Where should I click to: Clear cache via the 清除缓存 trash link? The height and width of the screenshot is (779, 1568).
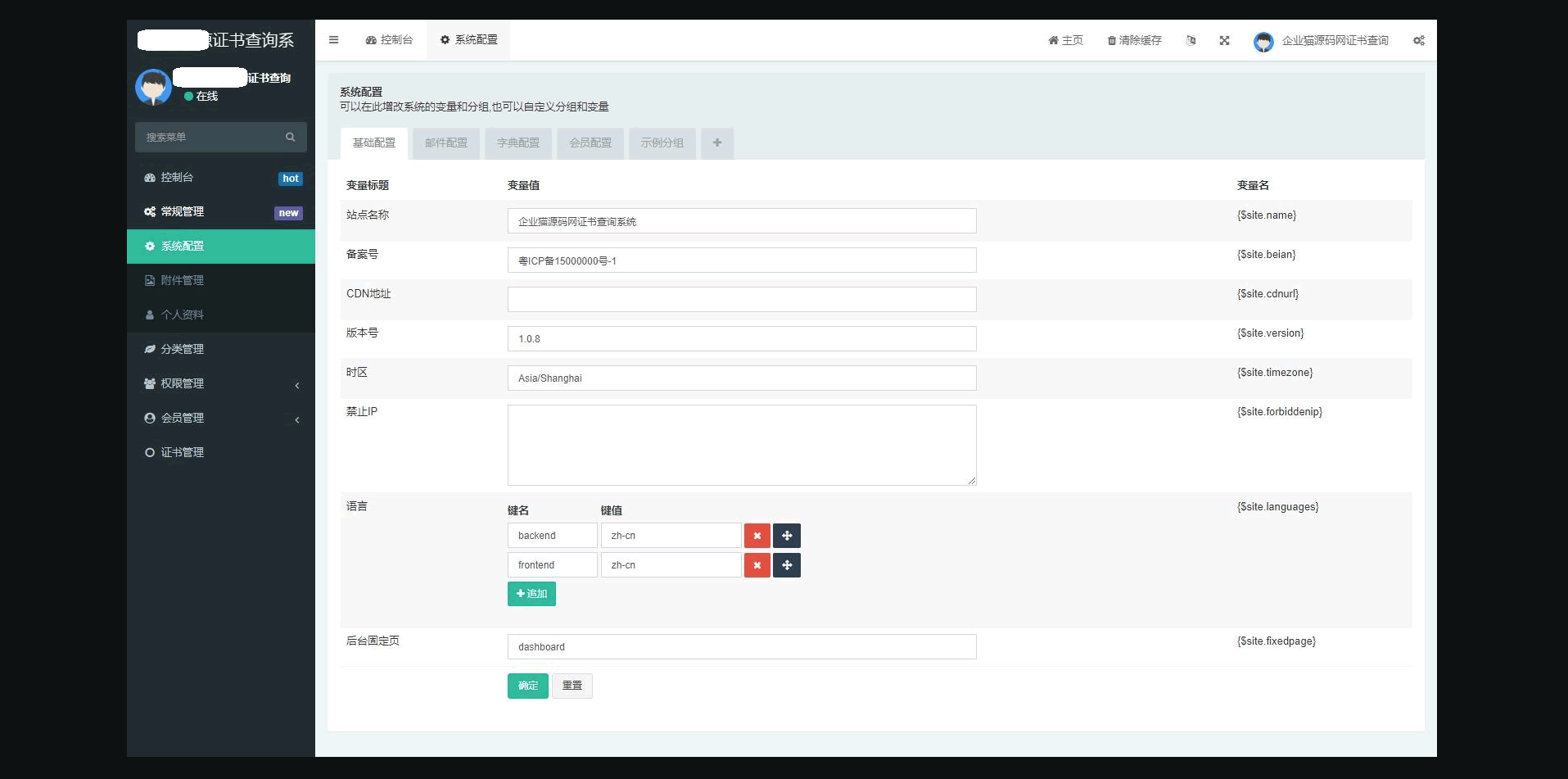tap(1134, 40)
